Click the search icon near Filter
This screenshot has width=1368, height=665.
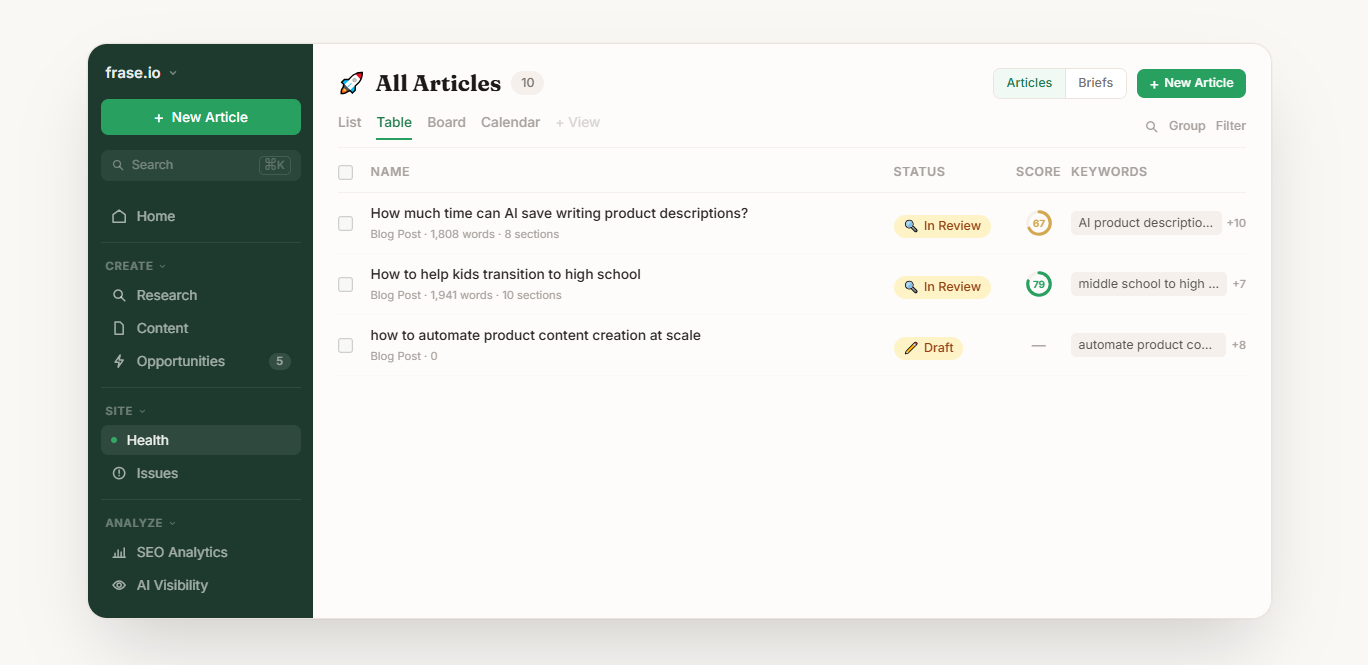tap(1152, 126)
